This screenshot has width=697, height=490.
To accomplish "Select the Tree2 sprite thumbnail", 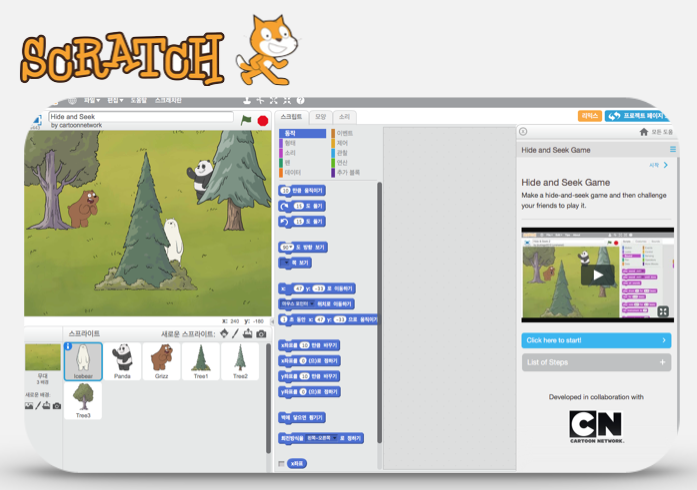I will (240, 361).
